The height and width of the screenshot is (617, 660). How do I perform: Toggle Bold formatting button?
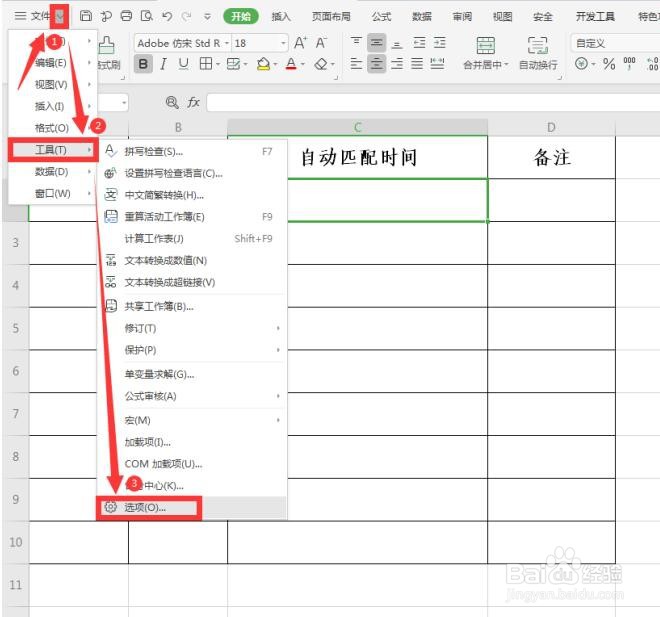[143, 64]
